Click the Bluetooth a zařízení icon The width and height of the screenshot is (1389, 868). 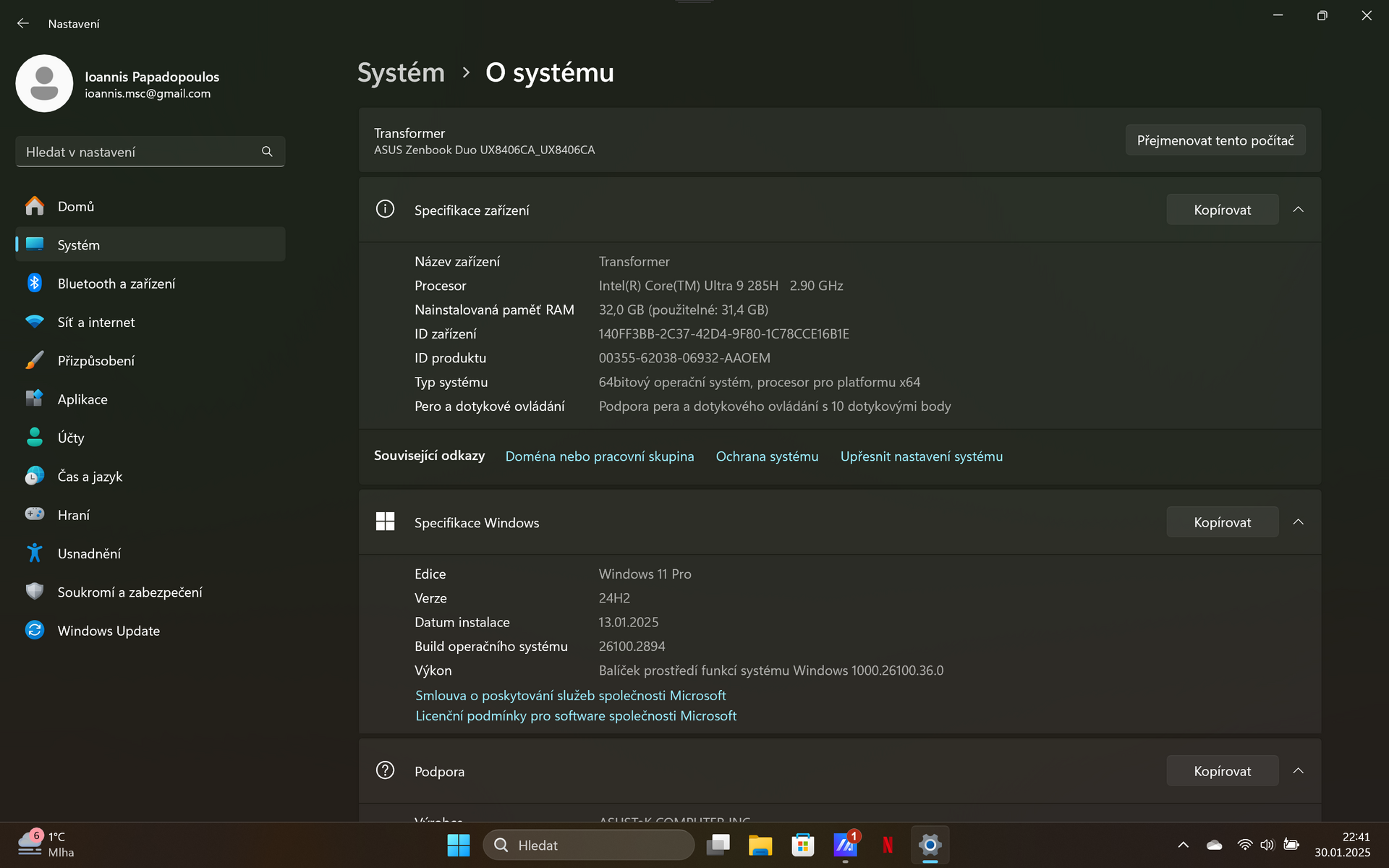[x=34, y=283]
